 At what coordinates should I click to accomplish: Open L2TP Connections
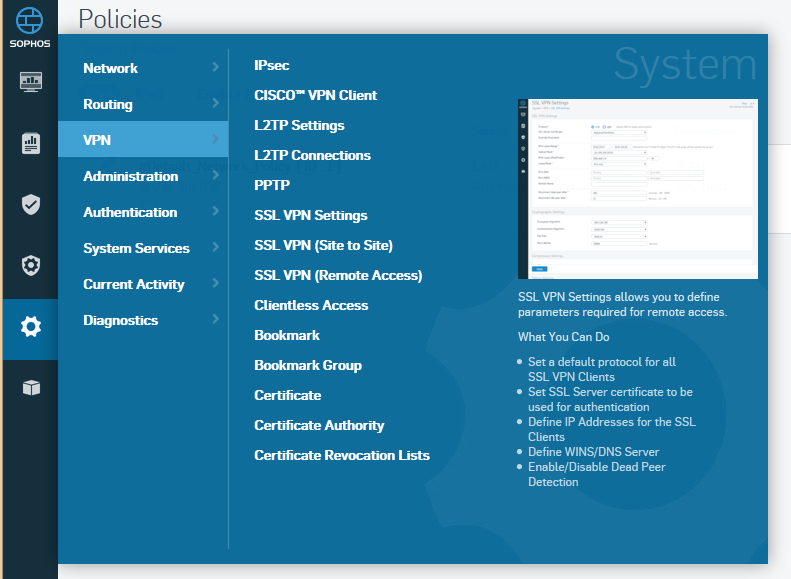312,155
